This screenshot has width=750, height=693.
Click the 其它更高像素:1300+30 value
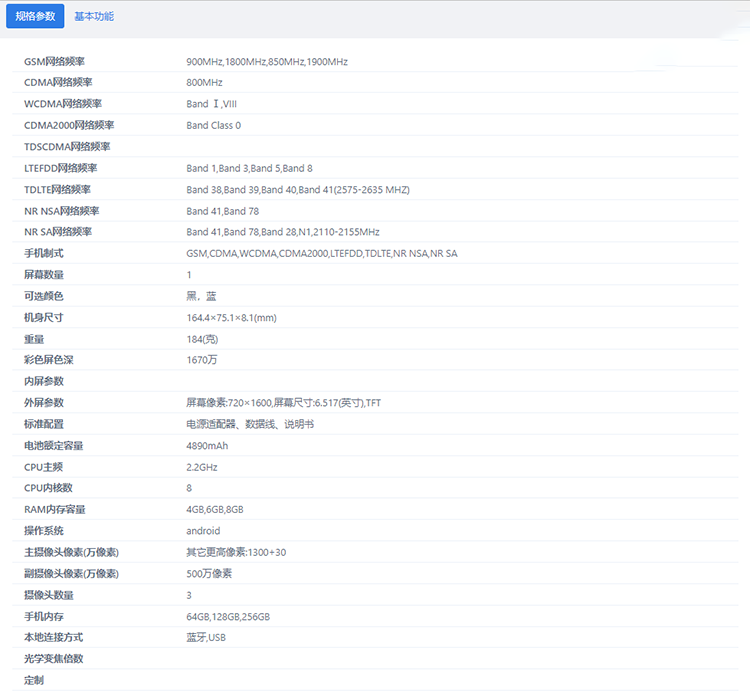tap(236, 552)
